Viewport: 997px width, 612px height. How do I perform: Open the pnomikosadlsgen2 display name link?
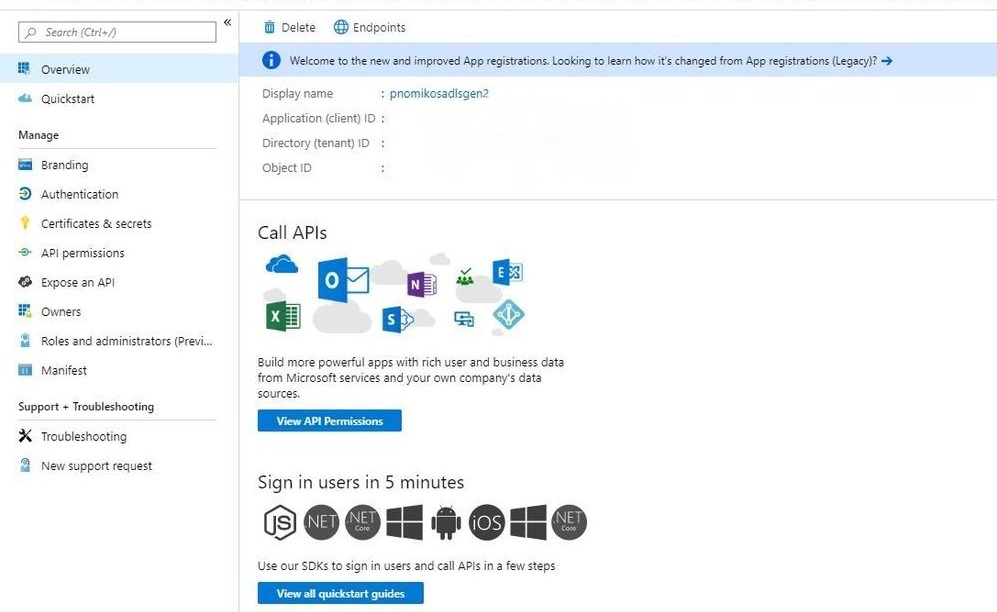click(x=438, y=92)
